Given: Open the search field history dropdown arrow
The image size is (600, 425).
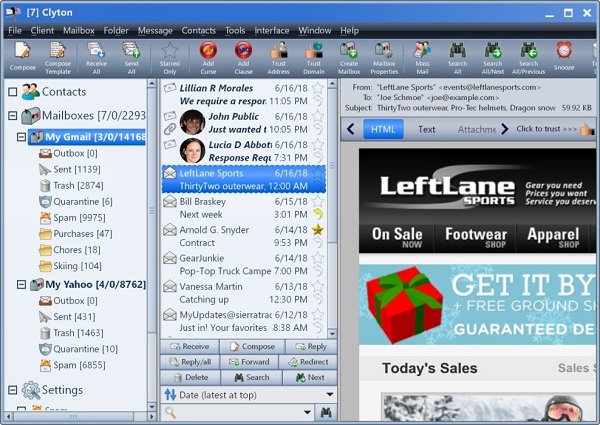Looking at the screenshot, I should 307,412.
